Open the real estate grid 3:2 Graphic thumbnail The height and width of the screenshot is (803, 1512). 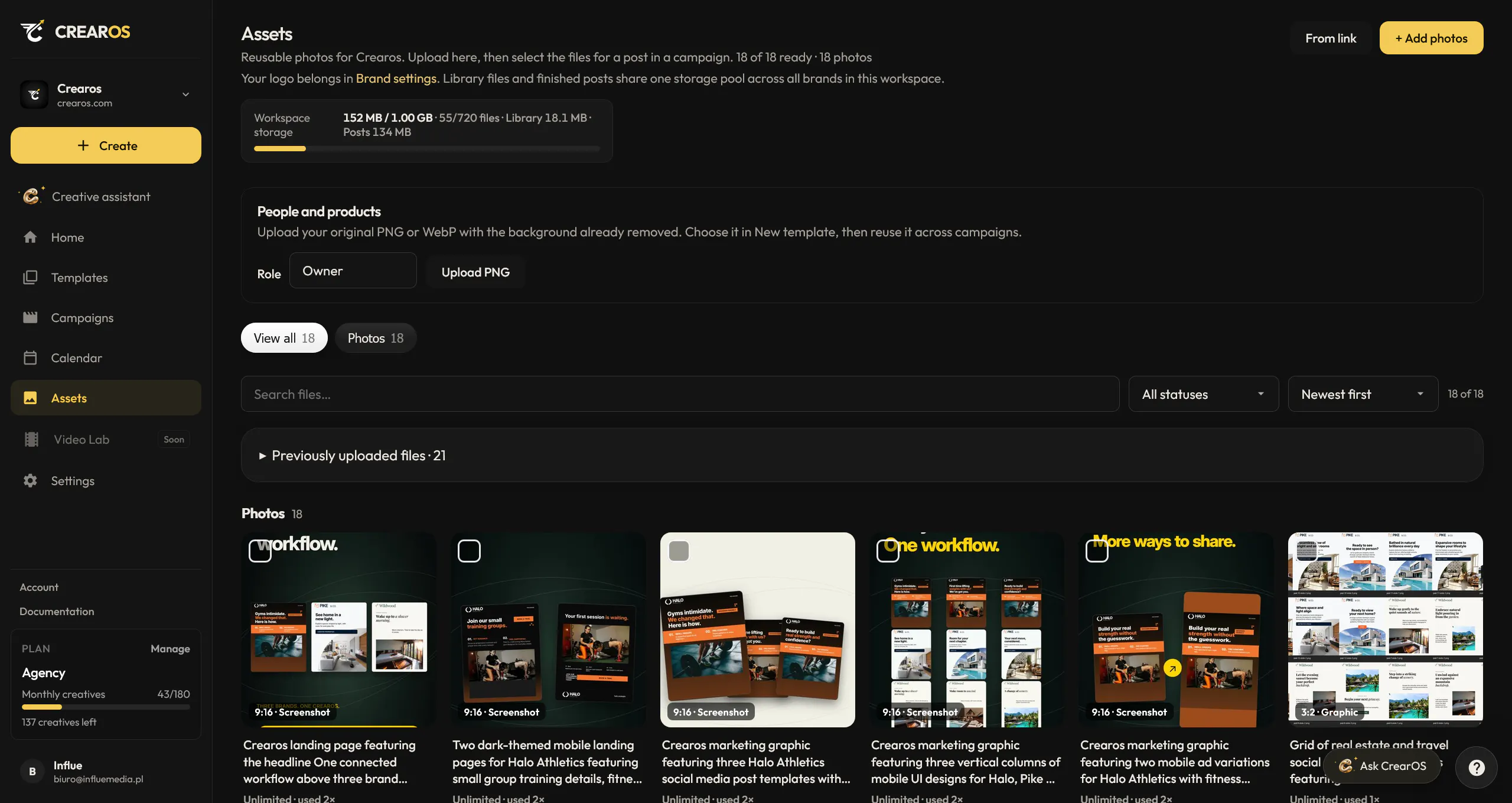pos(1385,630)
